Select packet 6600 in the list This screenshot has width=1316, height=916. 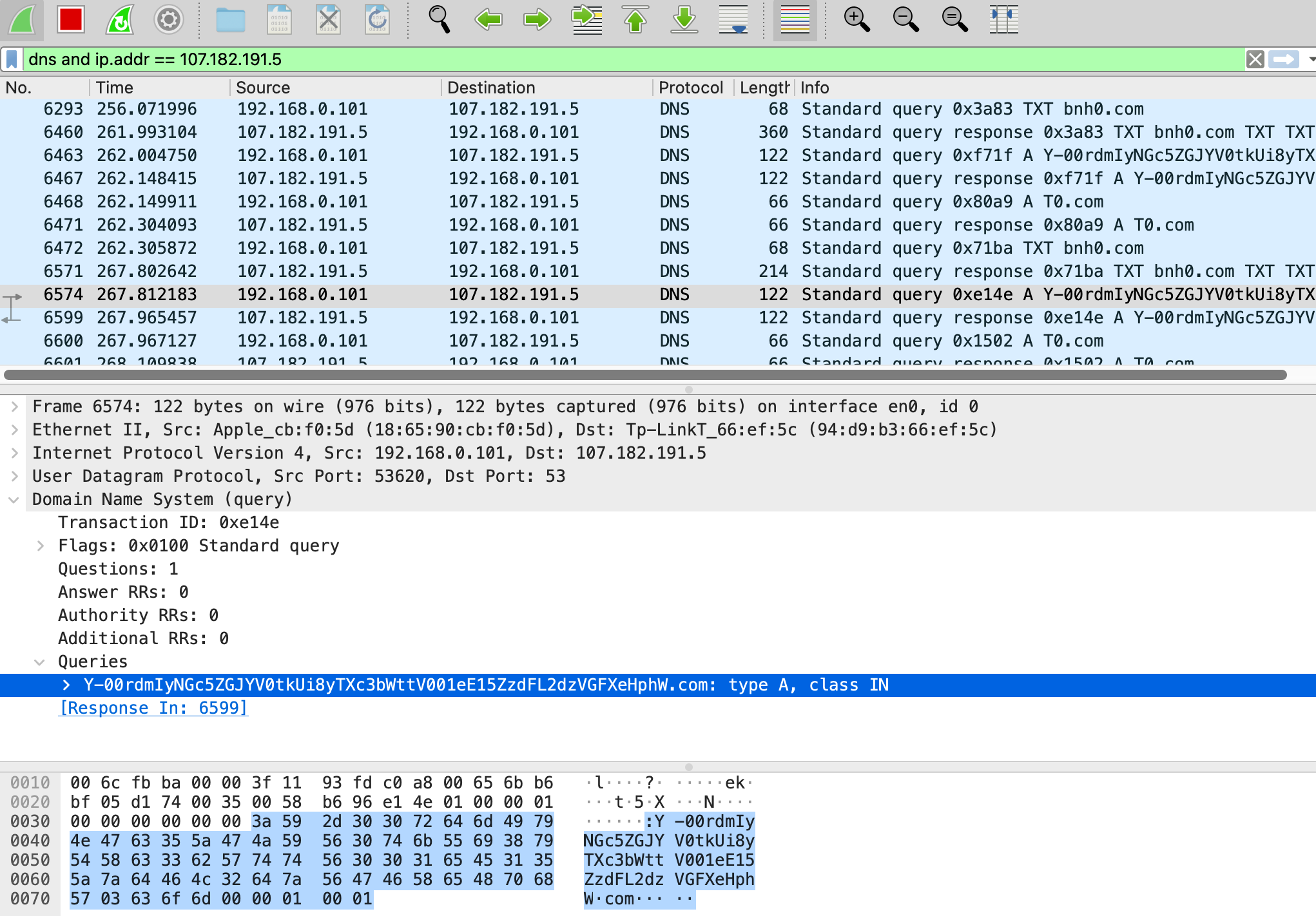click(x=658, y=341)
